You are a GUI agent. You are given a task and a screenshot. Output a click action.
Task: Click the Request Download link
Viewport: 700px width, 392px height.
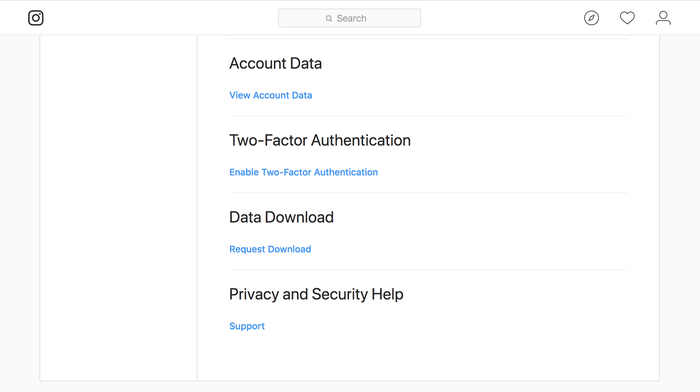(x=270, y=249)
